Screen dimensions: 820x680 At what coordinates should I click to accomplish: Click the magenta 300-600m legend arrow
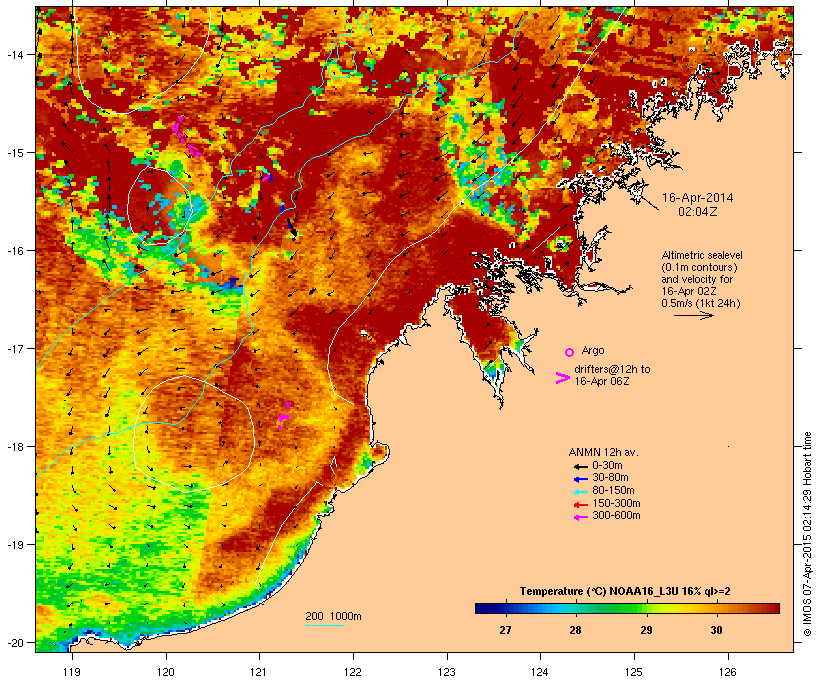click(x=580, y=517)
